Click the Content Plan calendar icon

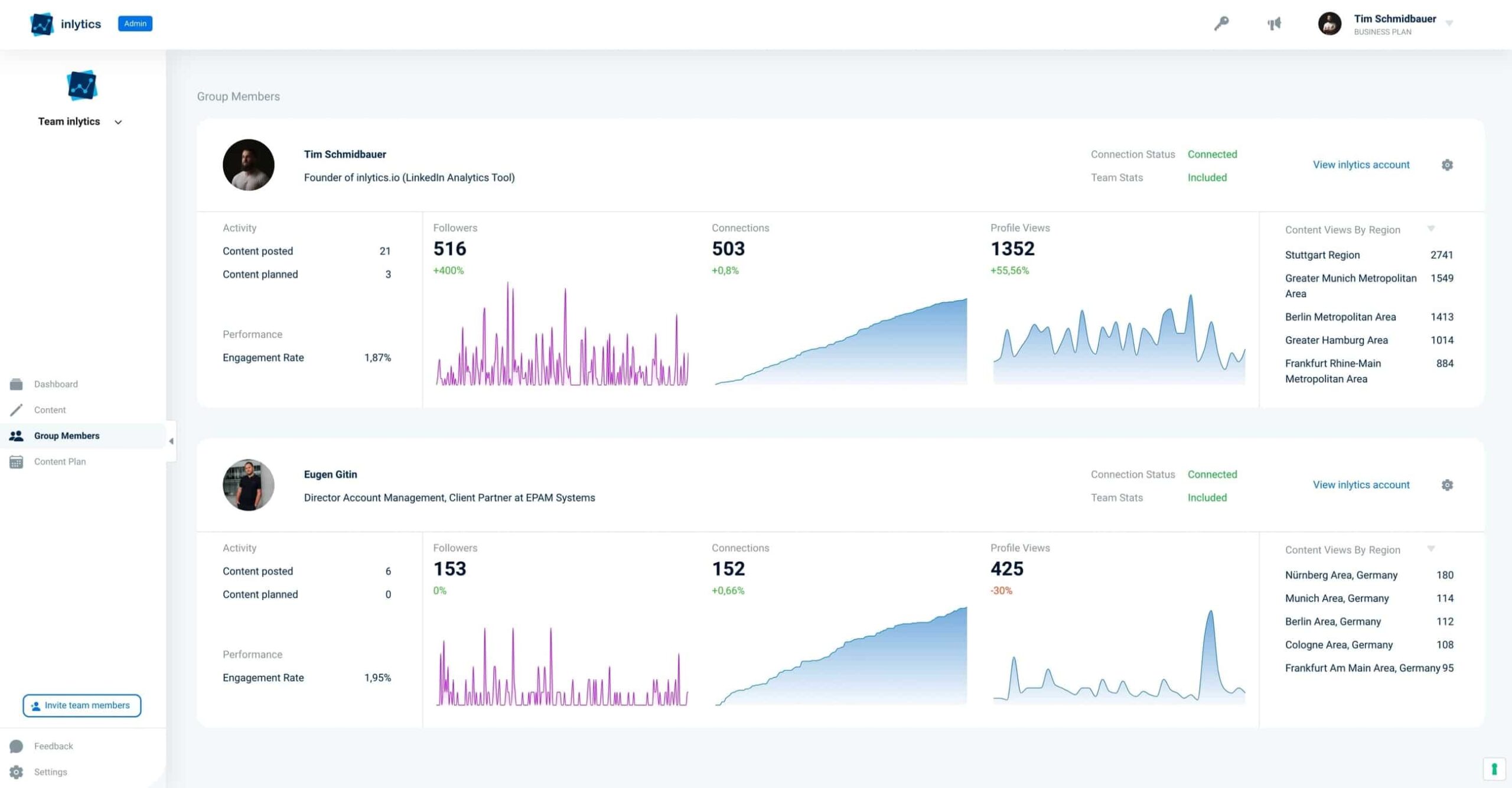click(x=17, y=462)
